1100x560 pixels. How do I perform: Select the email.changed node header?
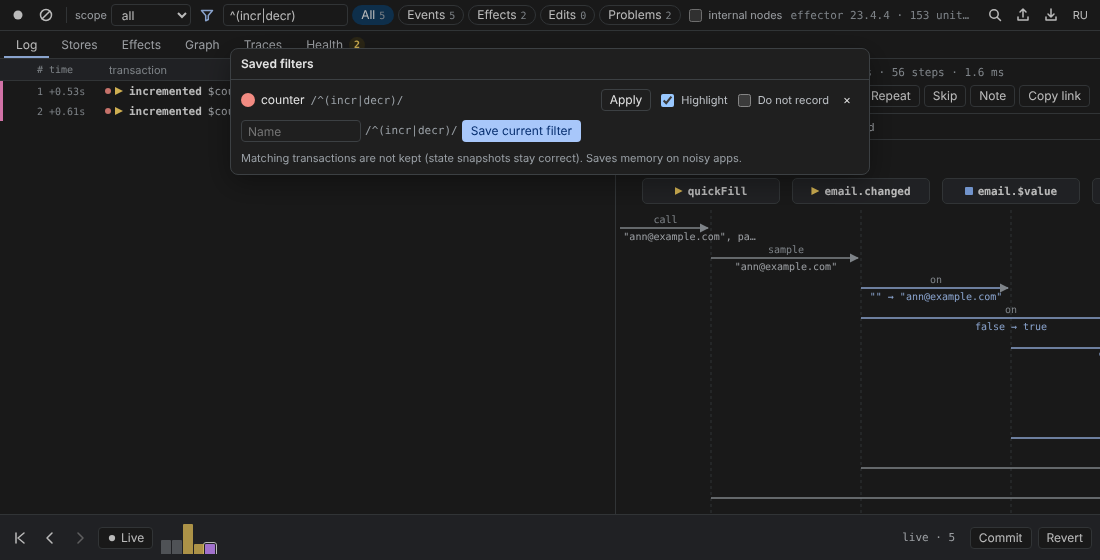click(x=861, y=191)
